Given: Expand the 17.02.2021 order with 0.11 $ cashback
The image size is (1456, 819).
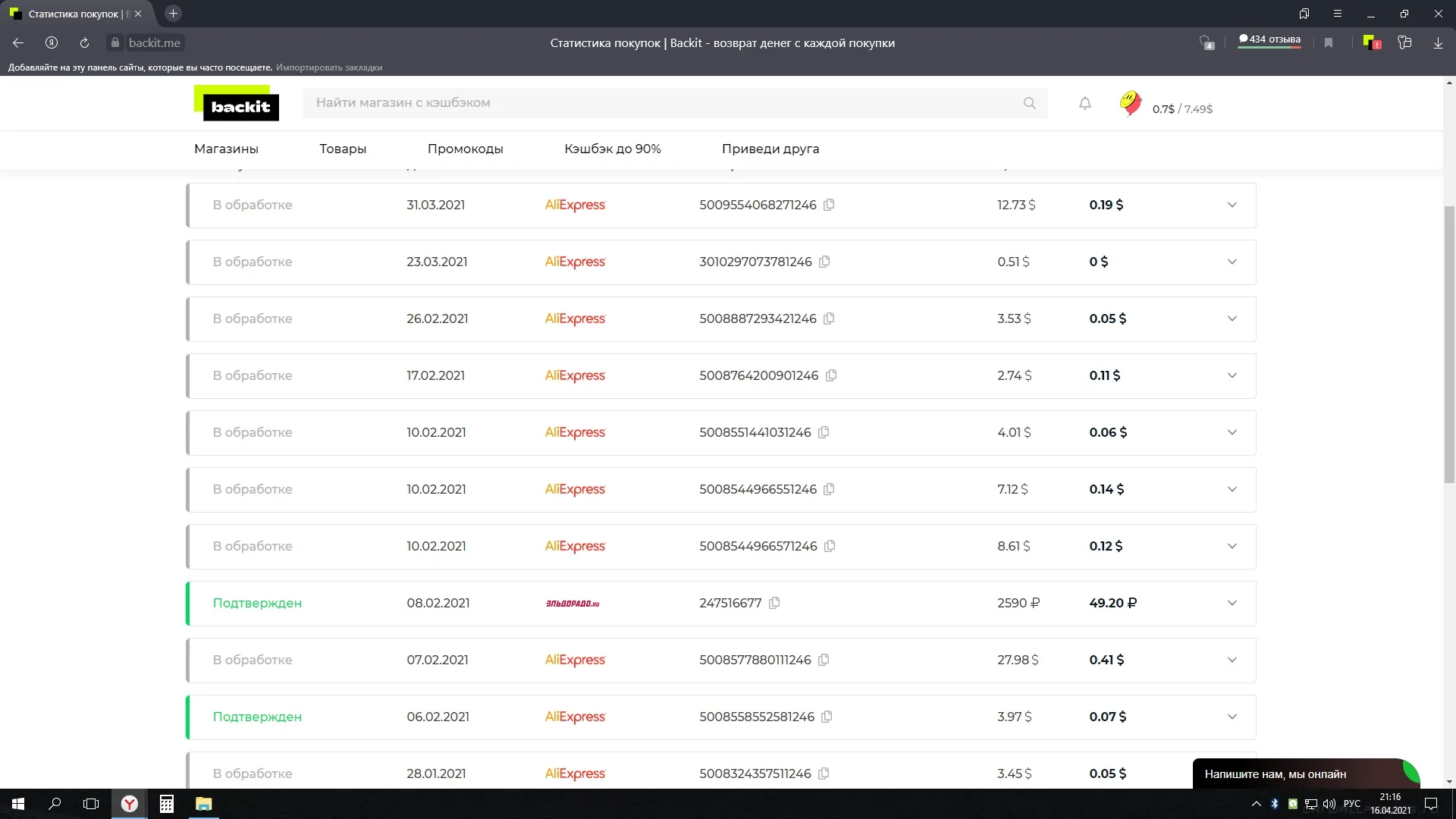Looking at the screenshot, I should 1232,375.
